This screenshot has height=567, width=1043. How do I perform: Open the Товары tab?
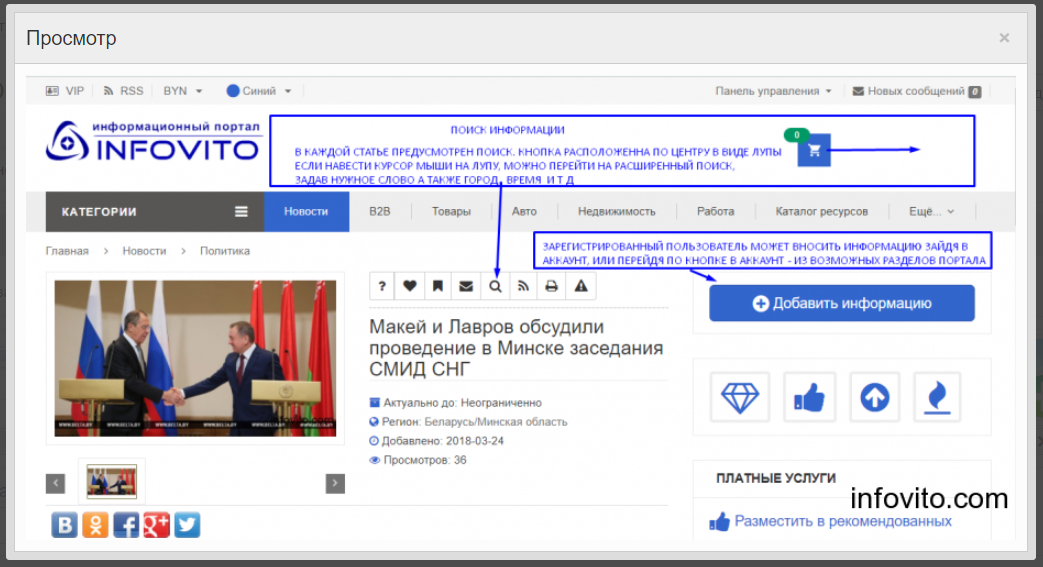tap(451, 212)
